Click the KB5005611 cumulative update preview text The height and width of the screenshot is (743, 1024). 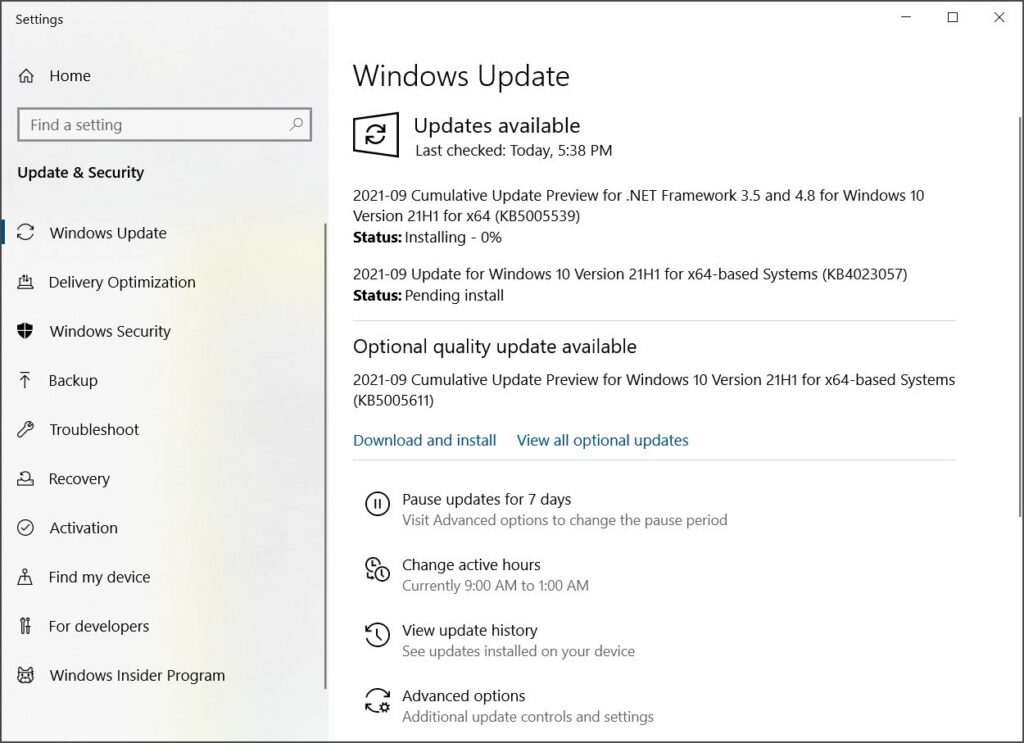tap(654, 389)
